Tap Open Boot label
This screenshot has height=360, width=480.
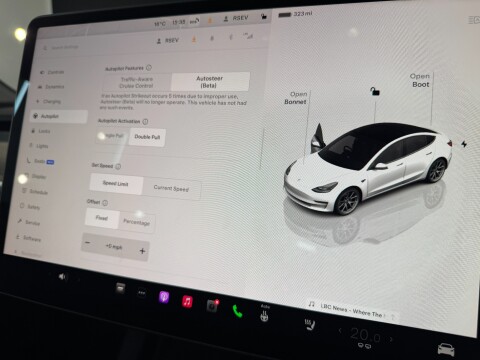(420, 80)
